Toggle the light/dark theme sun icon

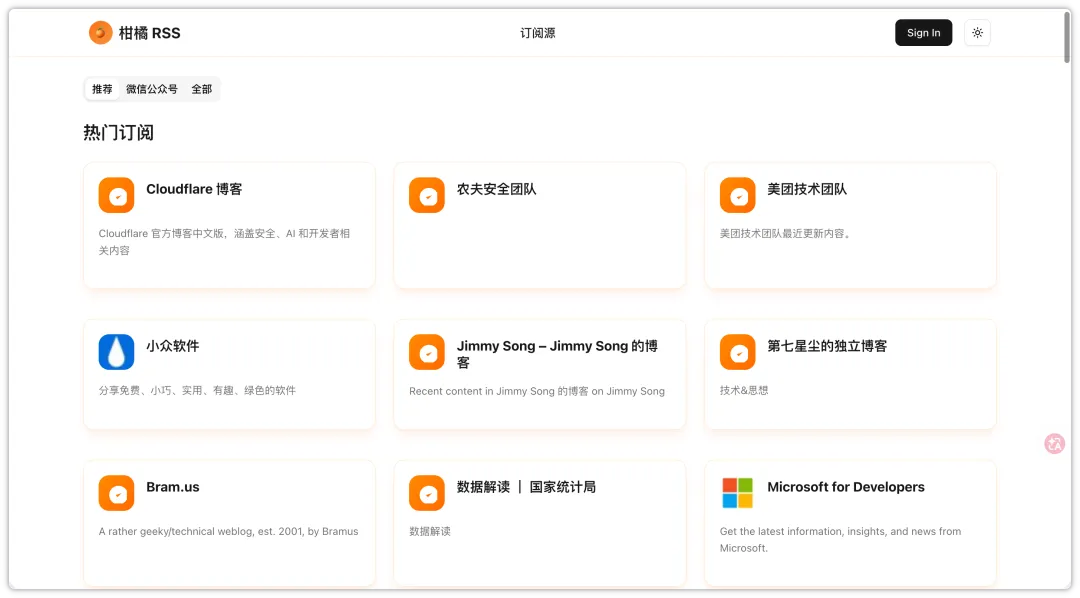click(x=977, y=32)
